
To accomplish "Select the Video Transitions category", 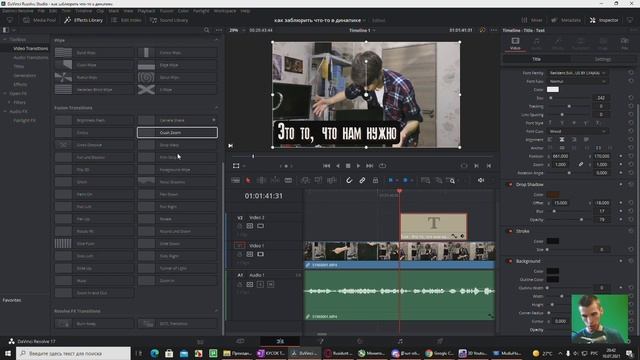I will (x=31, y=49).
